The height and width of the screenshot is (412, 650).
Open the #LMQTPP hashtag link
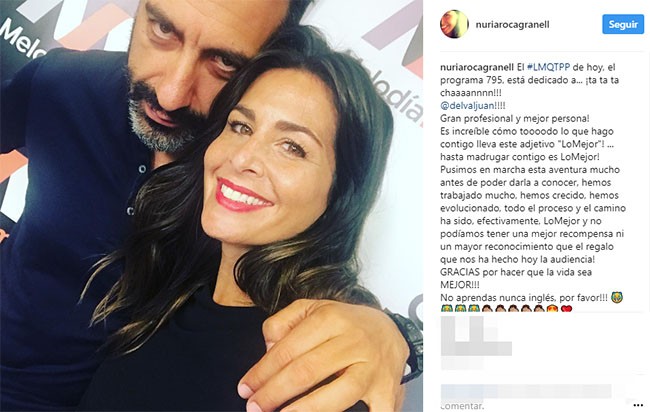548,67
